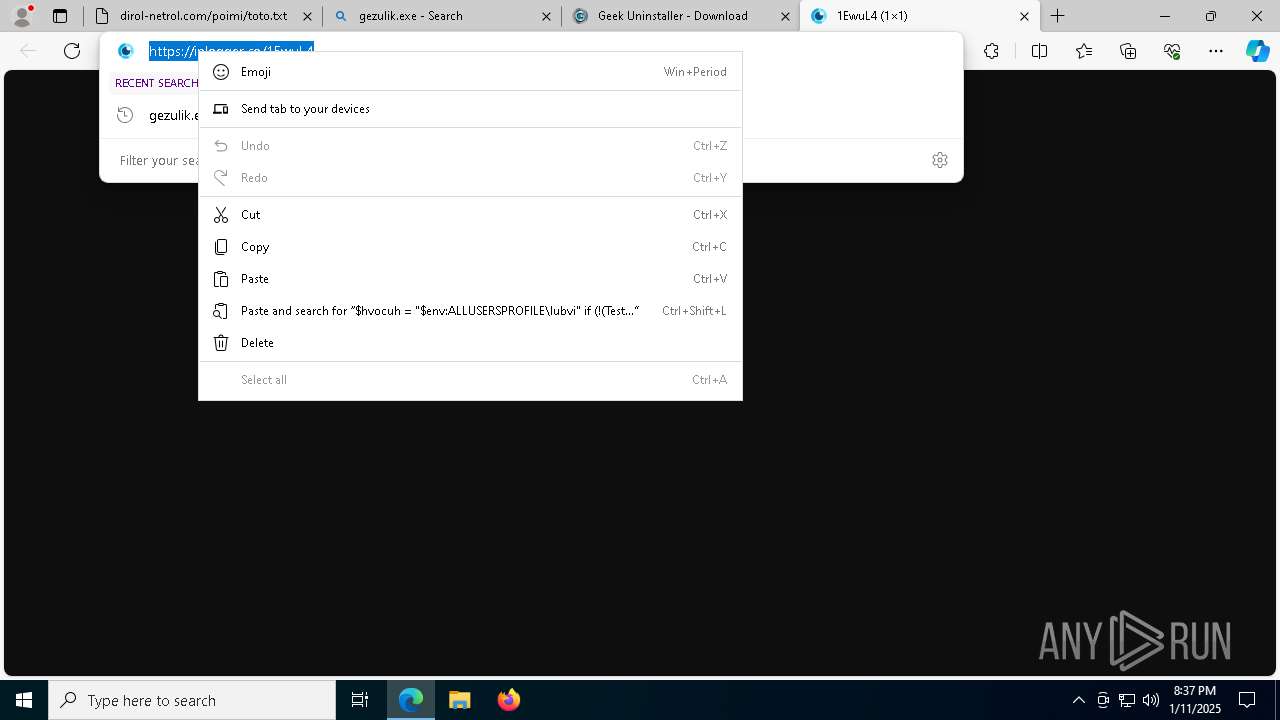Choose Cut from context menu

tap(470, 215)
